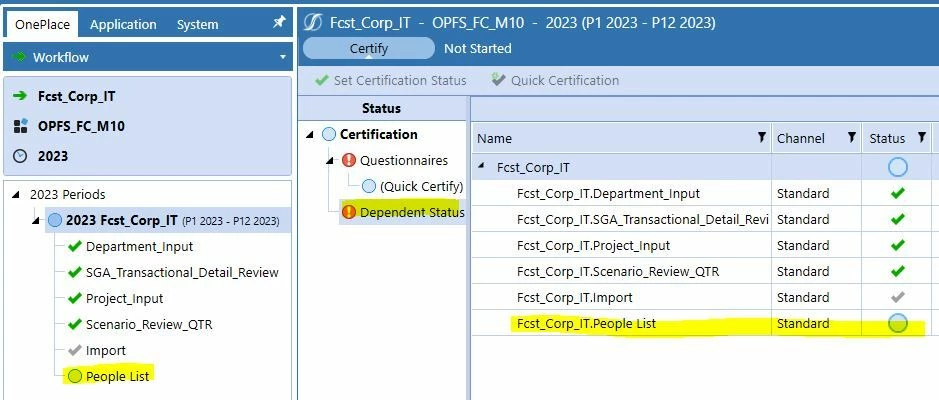Image resolution: width=939 pixels, height=400 pixels.
Task: Switch to the OnePlace tab
Action: (x=43, y=25)
